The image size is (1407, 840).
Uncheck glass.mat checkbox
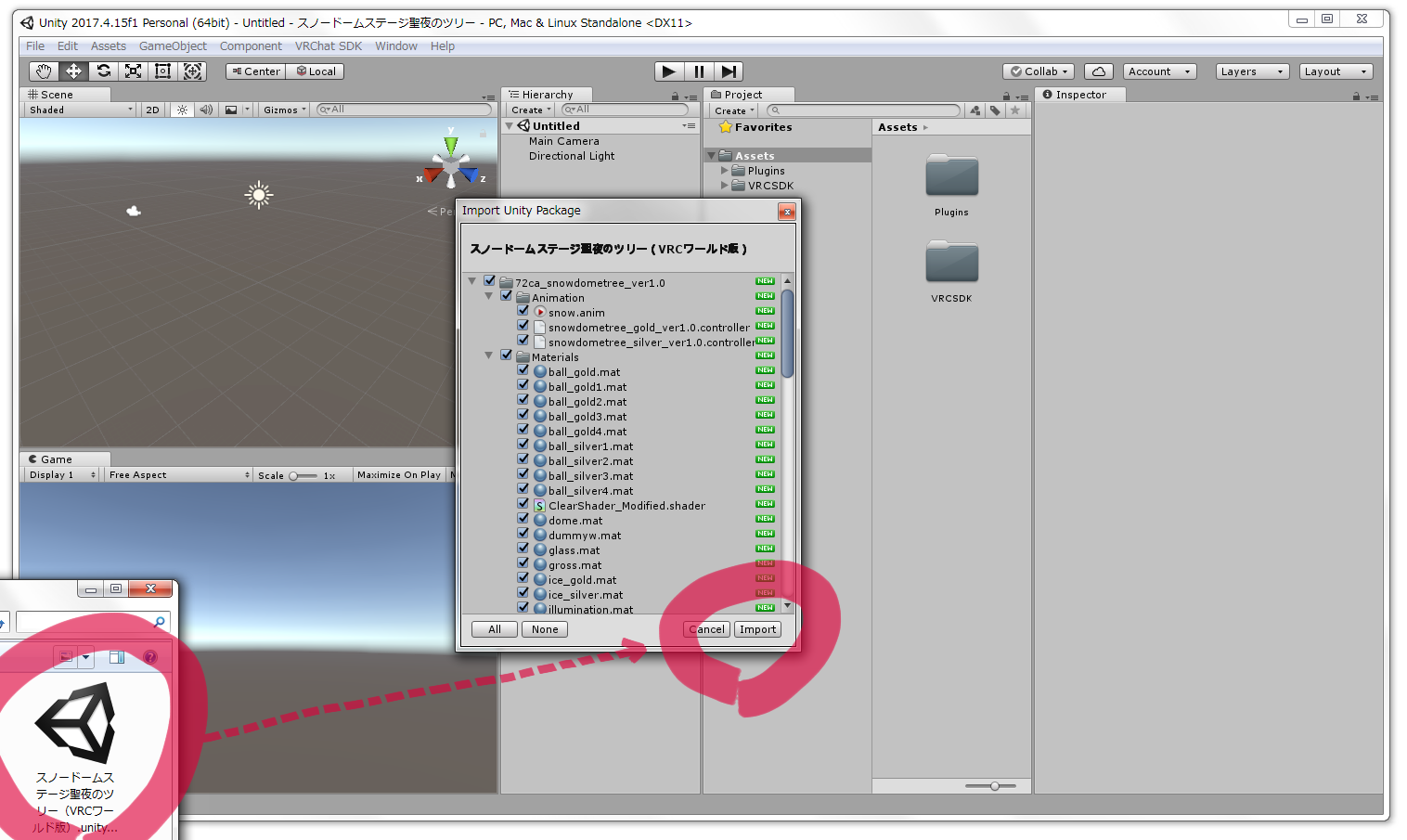tap(523, 549)
